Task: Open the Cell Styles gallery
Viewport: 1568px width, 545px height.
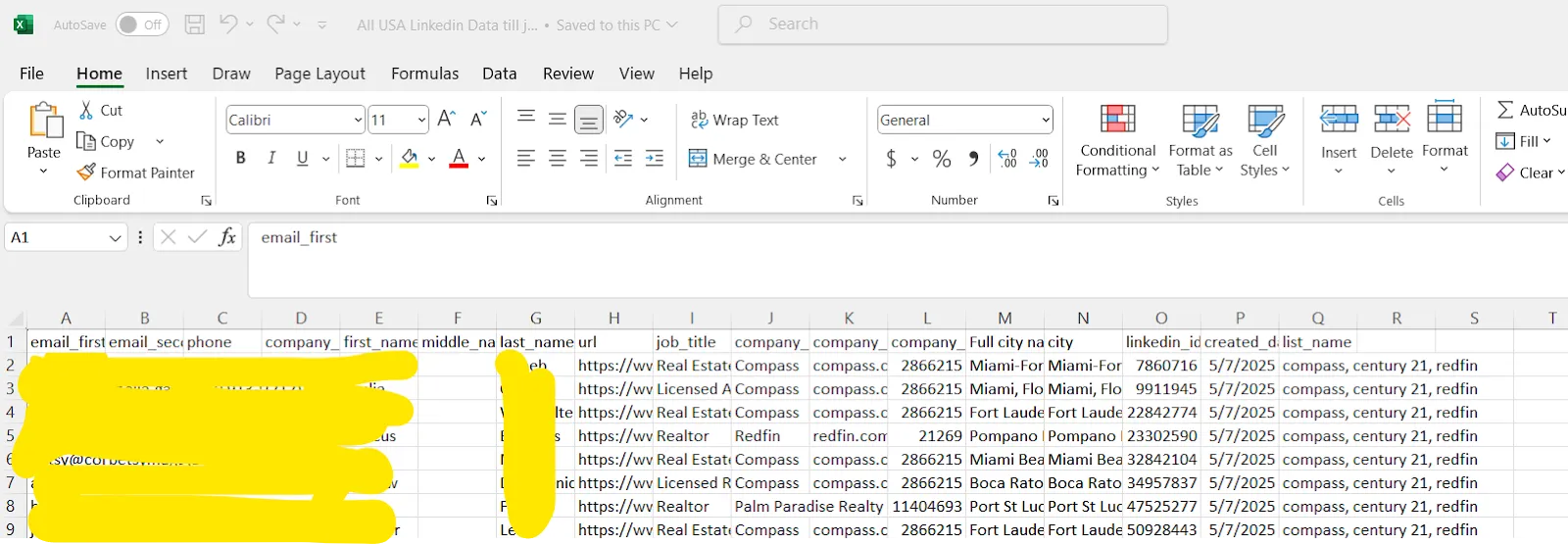Action: coord(1265,141)
